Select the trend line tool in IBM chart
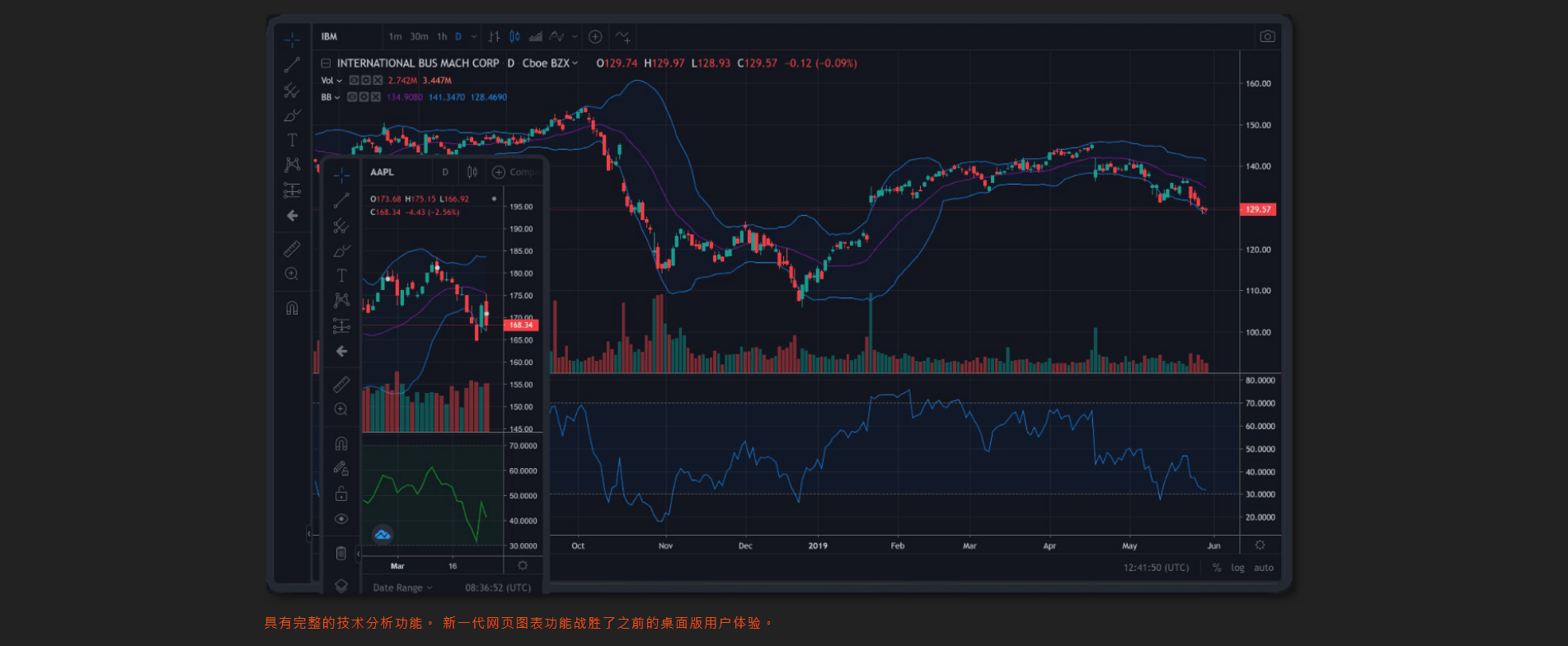The width and height of the screenshot is (1568, 646). [292, 64]
